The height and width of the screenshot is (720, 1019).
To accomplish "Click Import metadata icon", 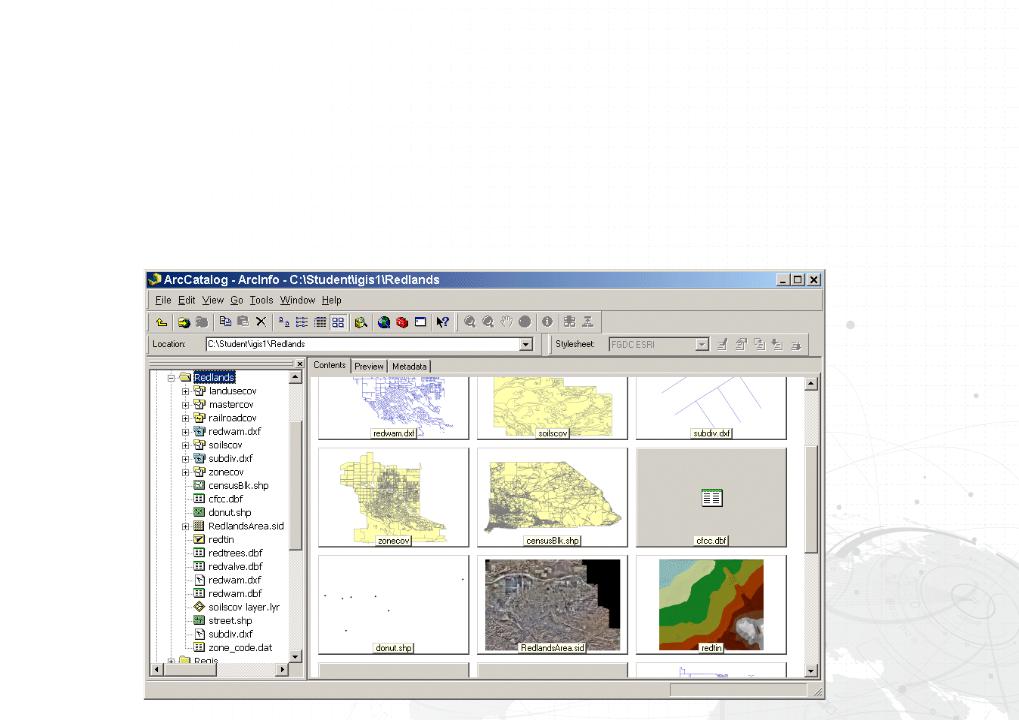I will tap(777, 344).
